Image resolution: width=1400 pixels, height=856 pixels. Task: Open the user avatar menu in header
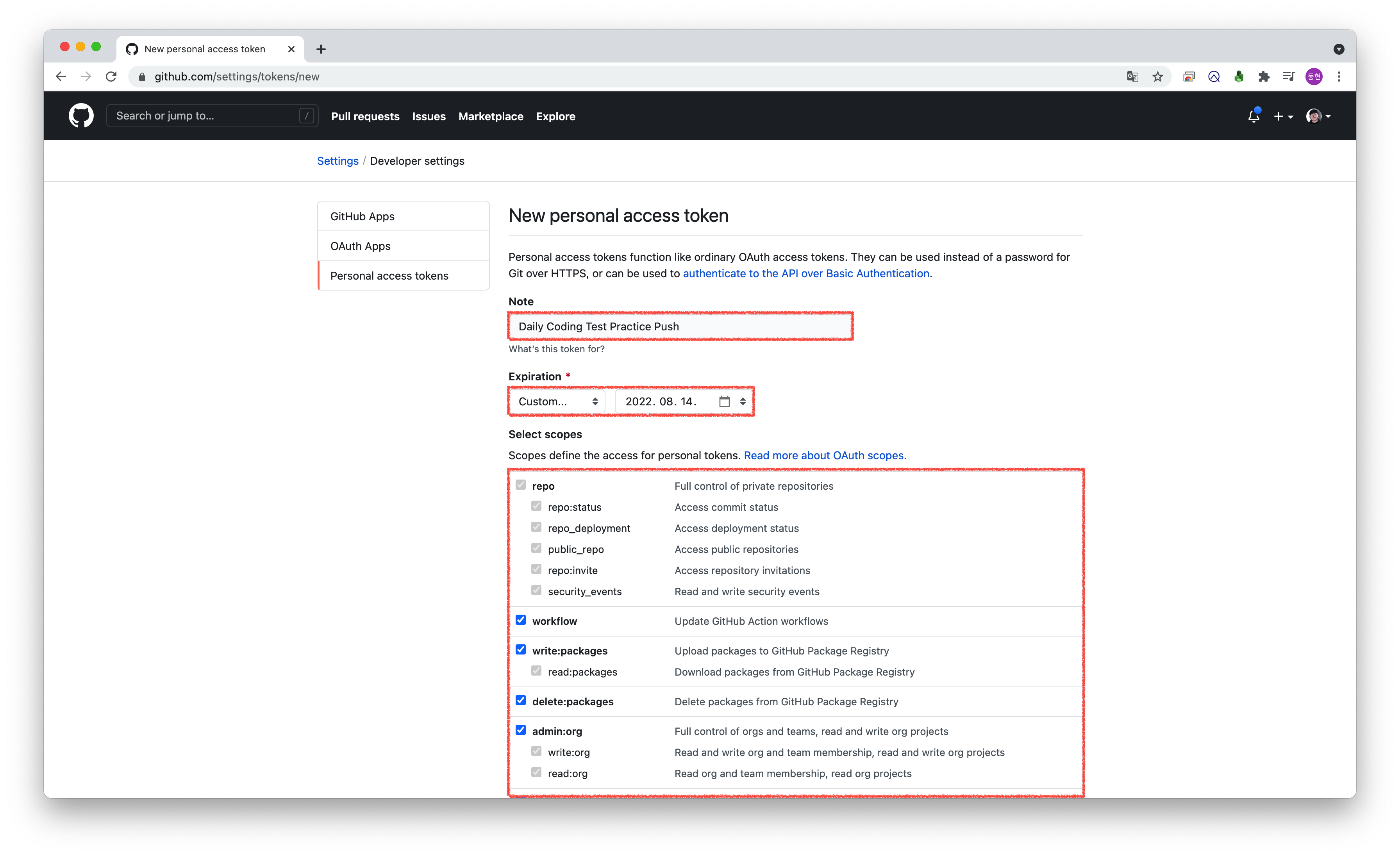(x=1318, y=116)
